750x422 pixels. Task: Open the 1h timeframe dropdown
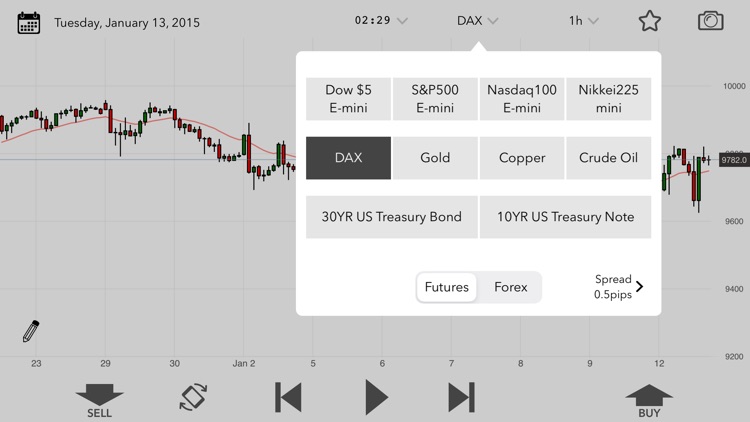coord(584,21)
